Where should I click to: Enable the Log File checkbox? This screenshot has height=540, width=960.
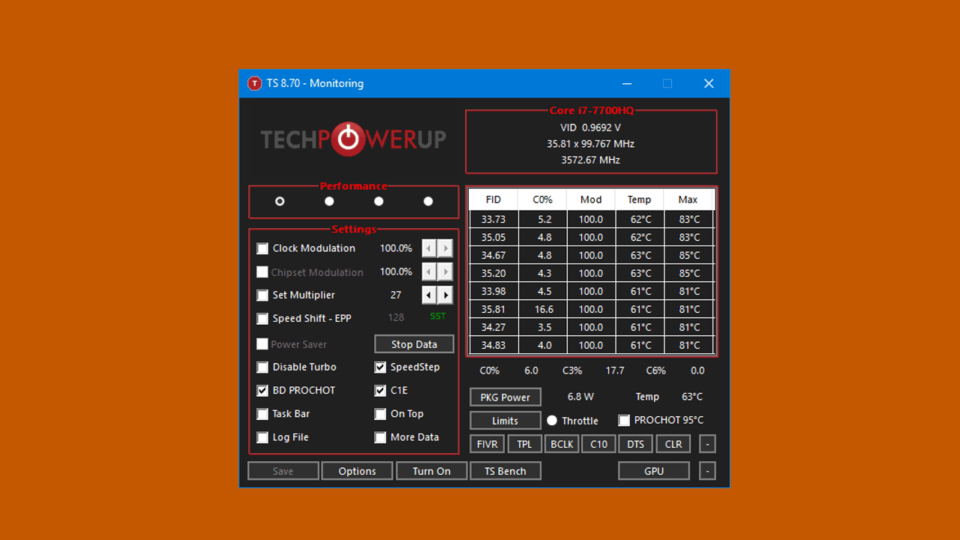pyautogui.click(x=263, y=437)
